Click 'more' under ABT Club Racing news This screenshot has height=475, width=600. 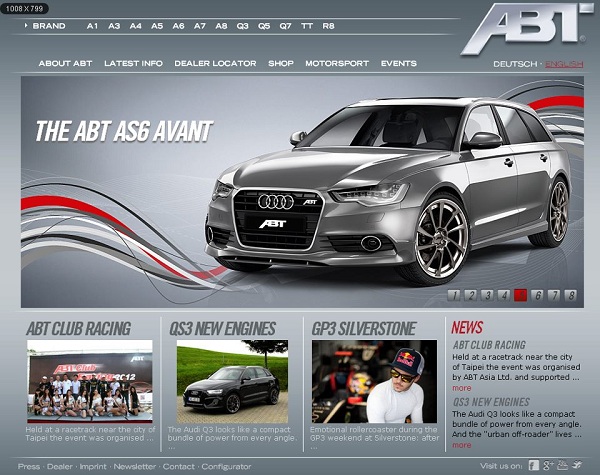click(x=461, y=388)
